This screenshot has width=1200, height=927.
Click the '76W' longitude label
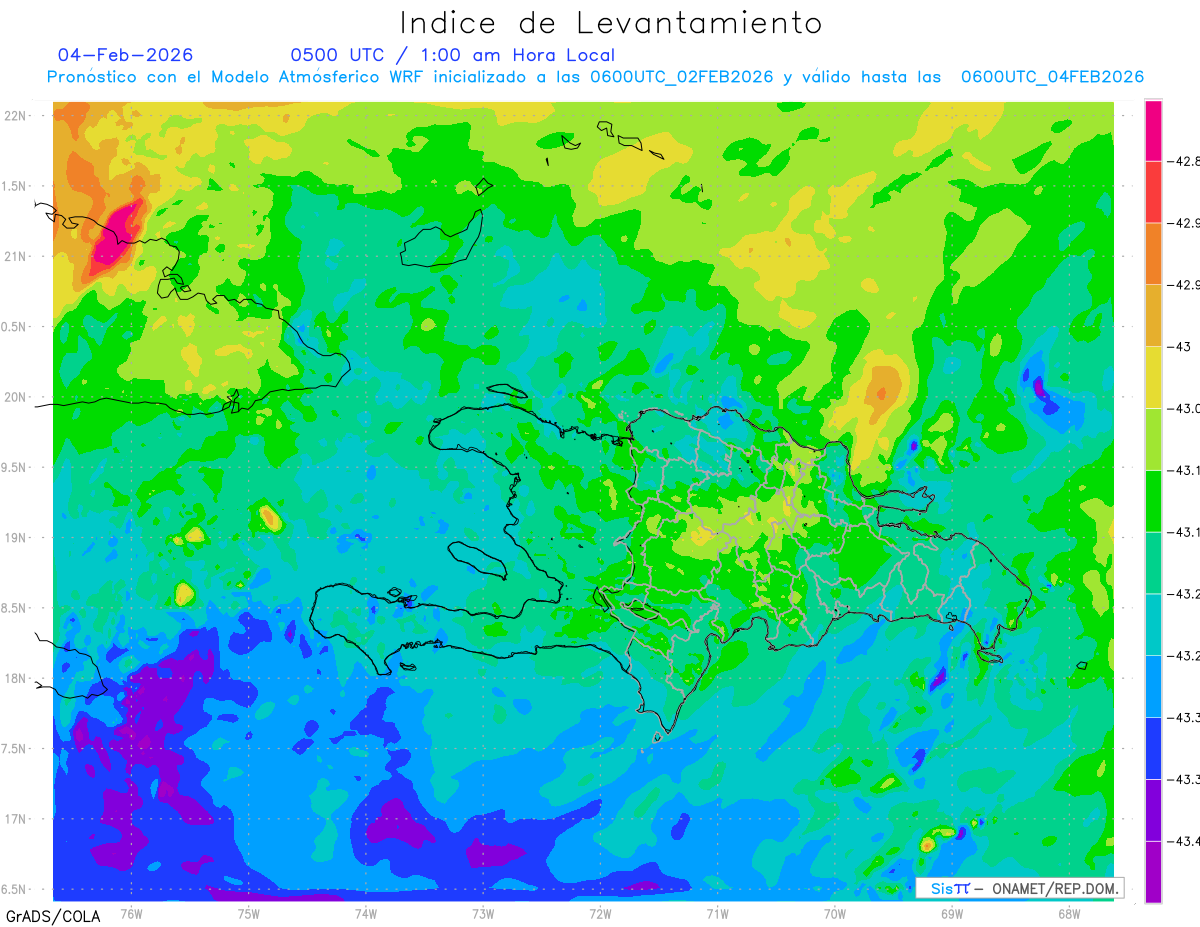tap(131, 914)
